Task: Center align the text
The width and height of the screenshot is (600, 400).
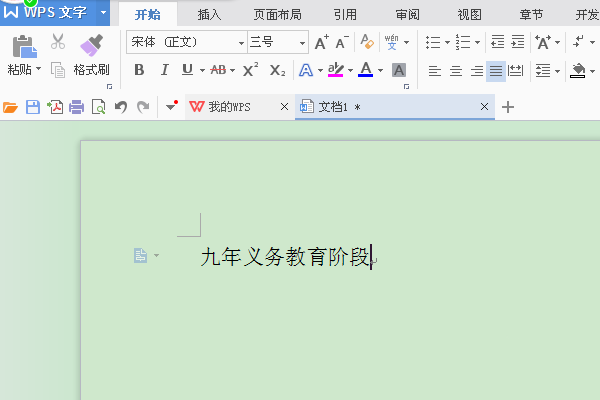Action: (456, 71)
